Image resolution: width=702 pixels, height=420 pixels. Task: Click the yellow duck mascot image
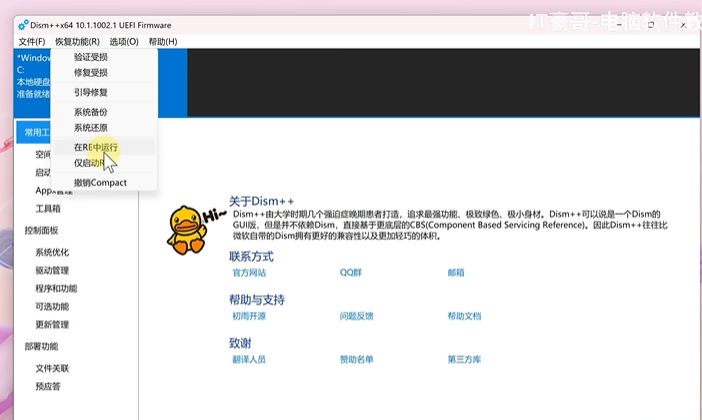click(188, 231)
